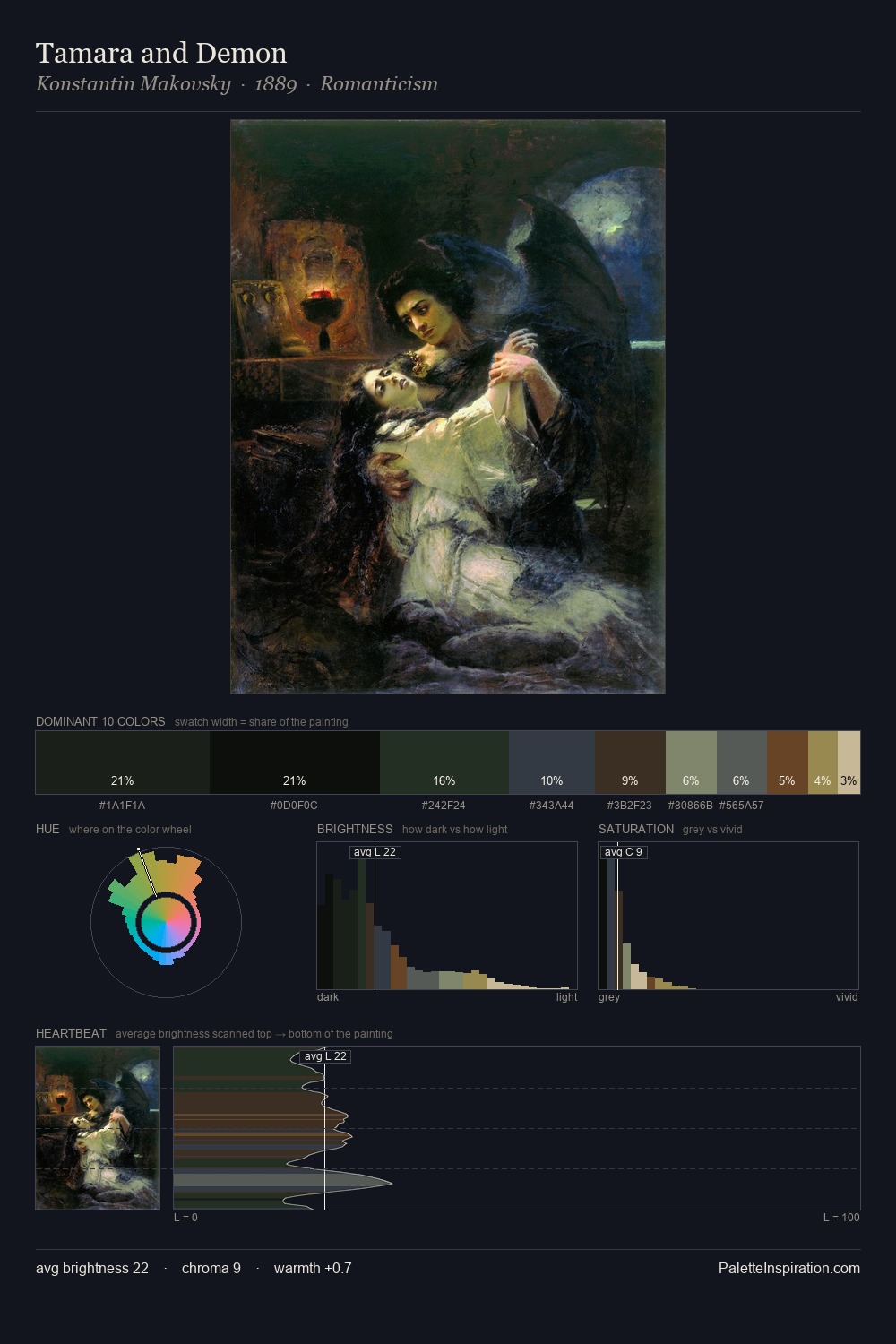The height and width of the screenshot is (1344, 896).
Task: Click the hex code '#343A44' text
Action: [551, 806]
